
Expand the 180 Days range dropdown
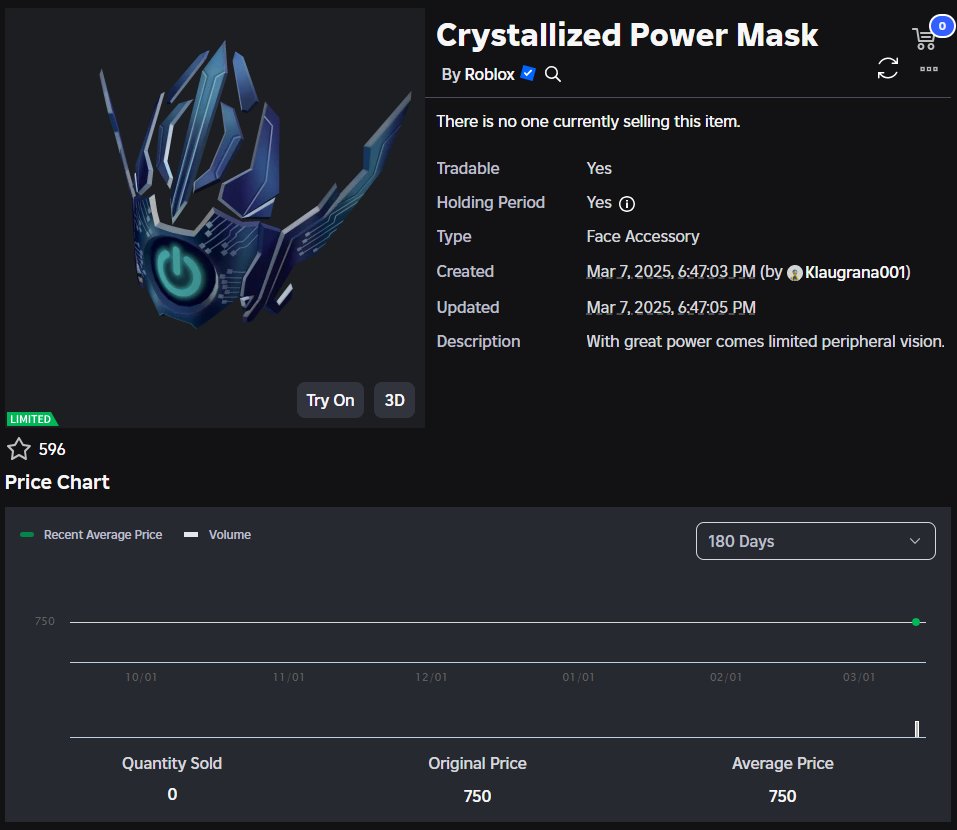pos(815,541)
